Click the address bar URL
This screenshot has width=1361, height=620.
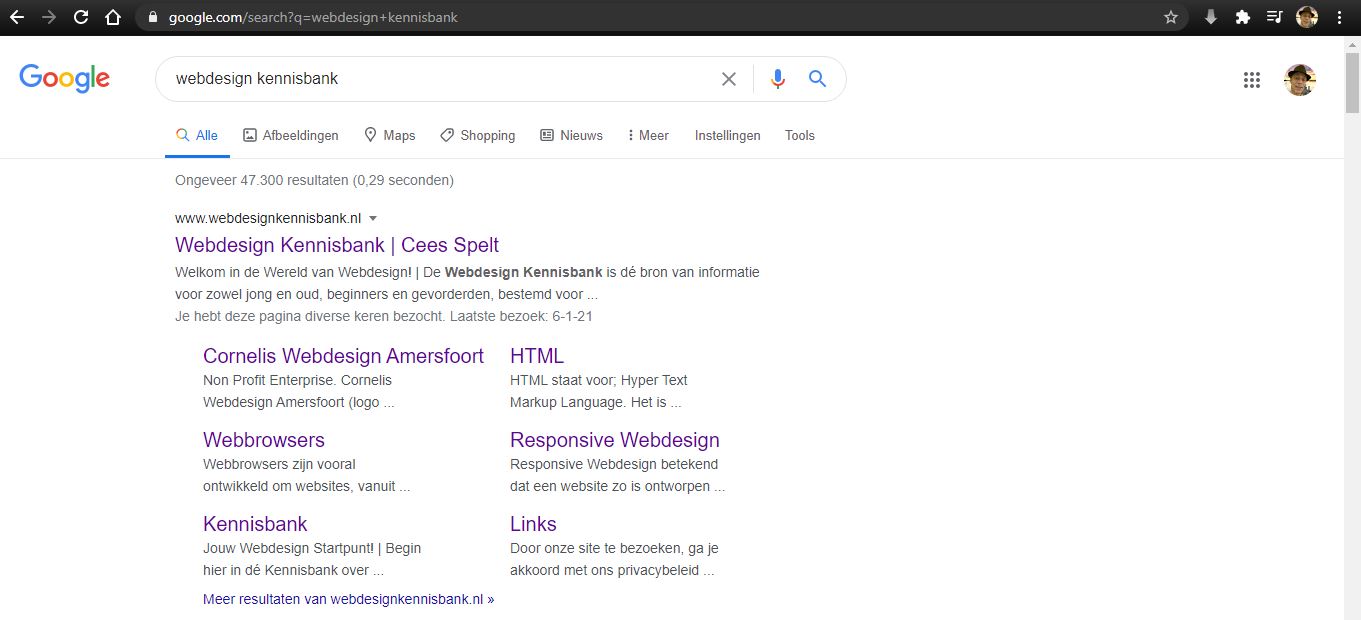point(313,17)
